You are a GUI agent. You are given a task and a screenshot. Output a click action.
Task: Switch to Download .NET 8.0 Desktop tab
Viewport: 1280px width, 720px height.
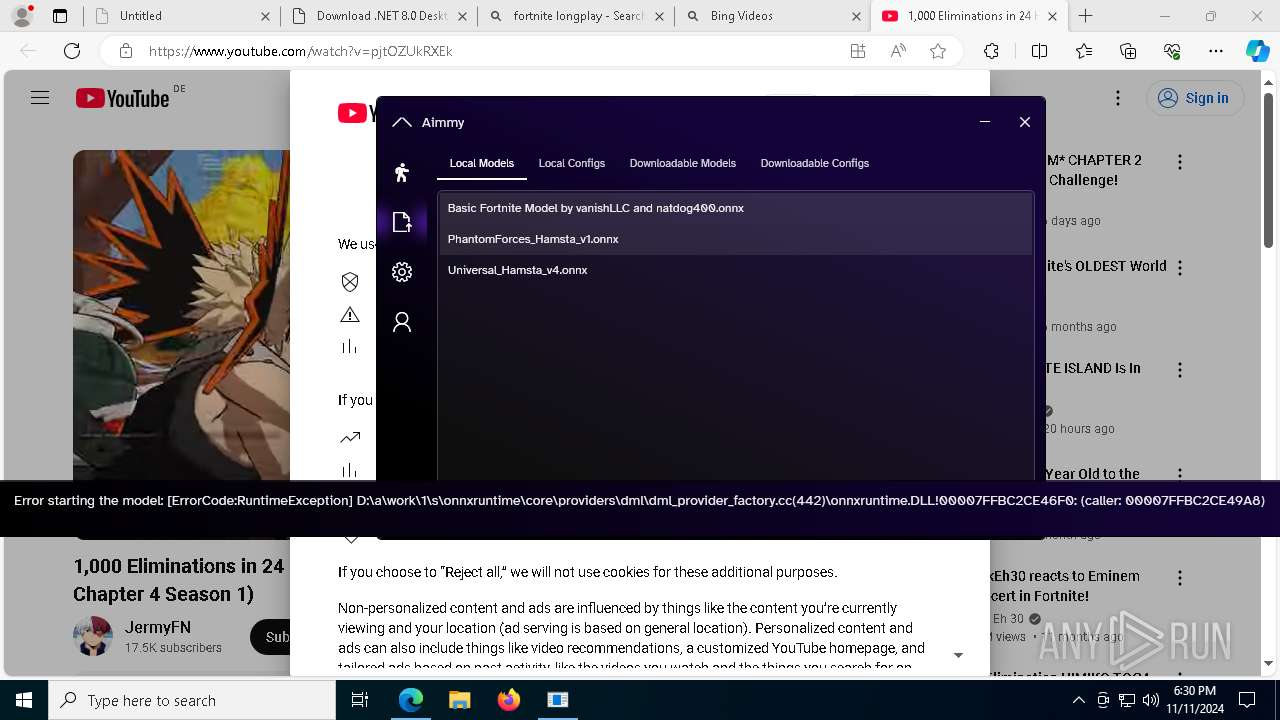[377, 16]
